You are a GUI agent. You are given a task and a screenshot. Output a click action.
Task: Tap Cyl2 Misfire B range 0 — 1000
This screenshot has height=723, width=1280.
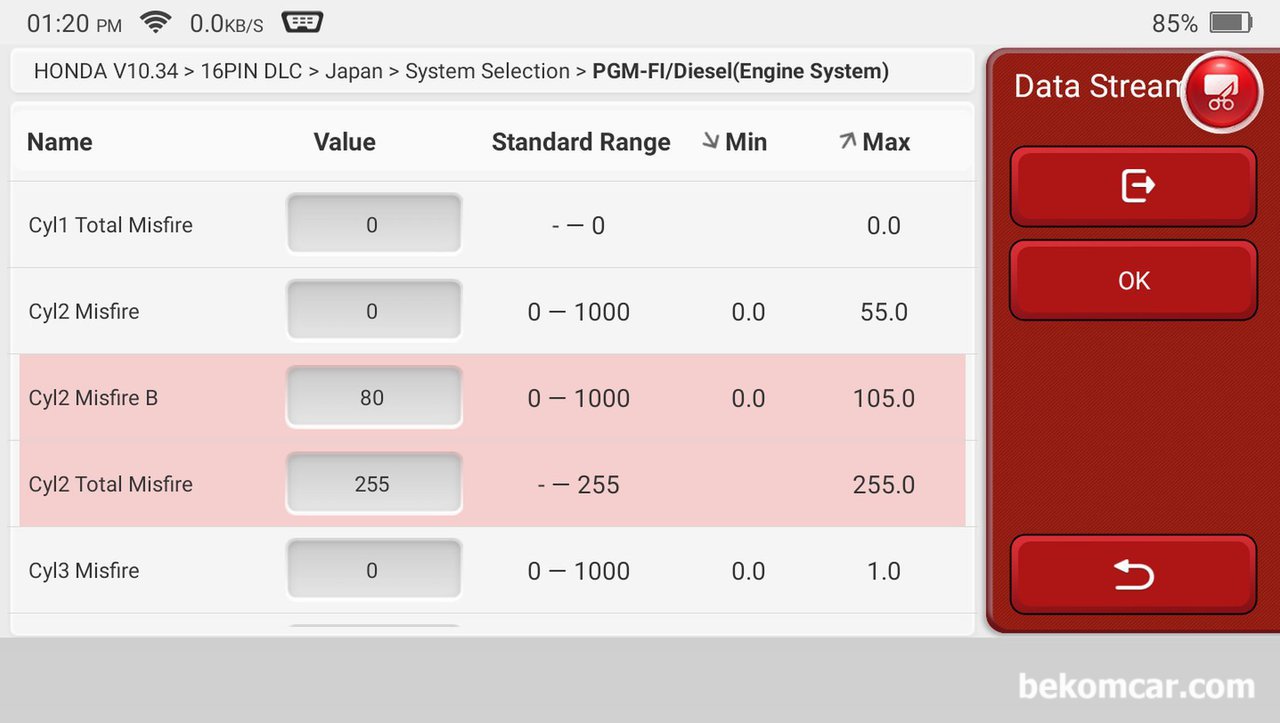tap(579, 398)
